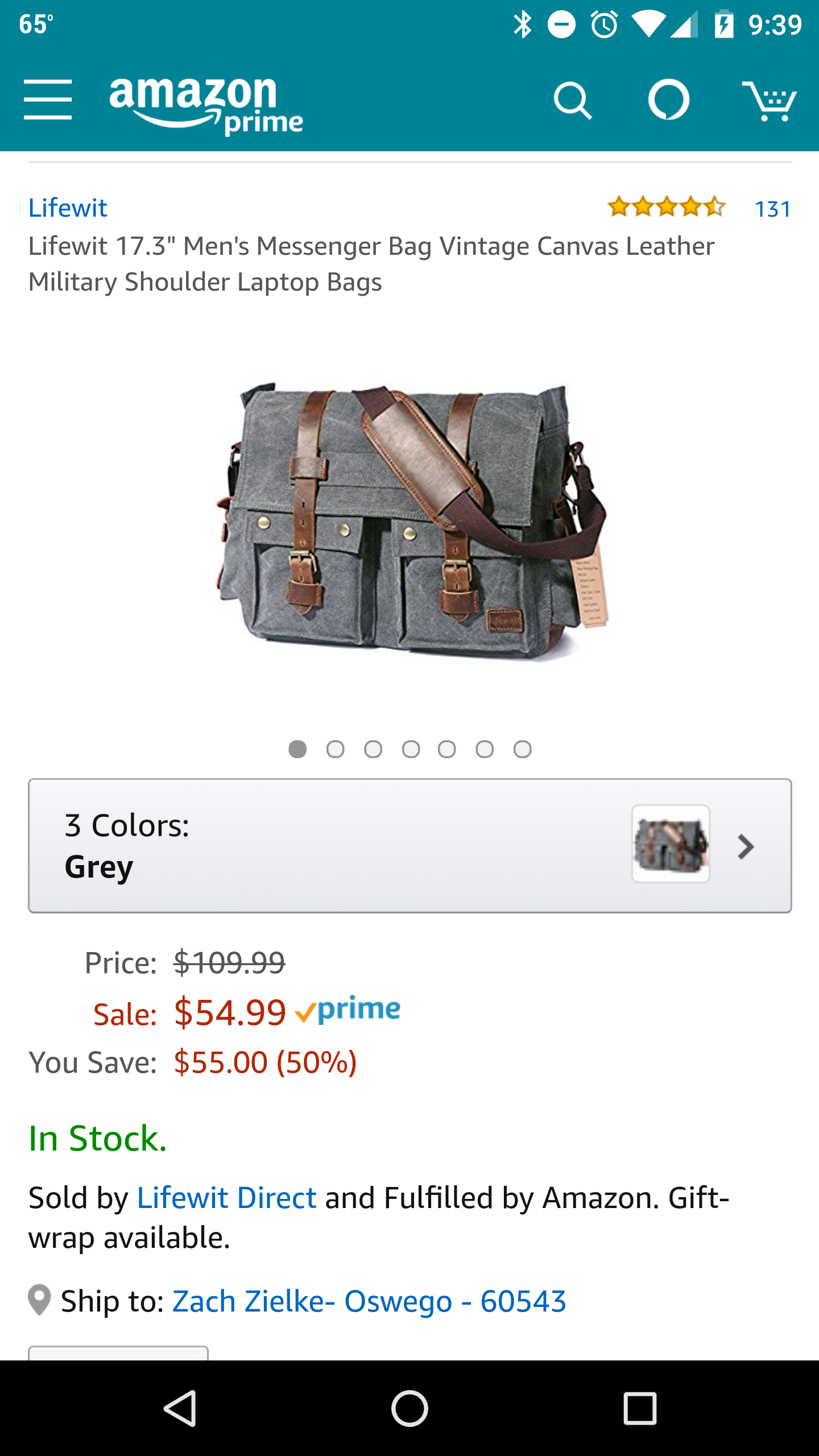
Task: Open recent apps square button
Action: pyautogui.click(x=640, y=1408)
